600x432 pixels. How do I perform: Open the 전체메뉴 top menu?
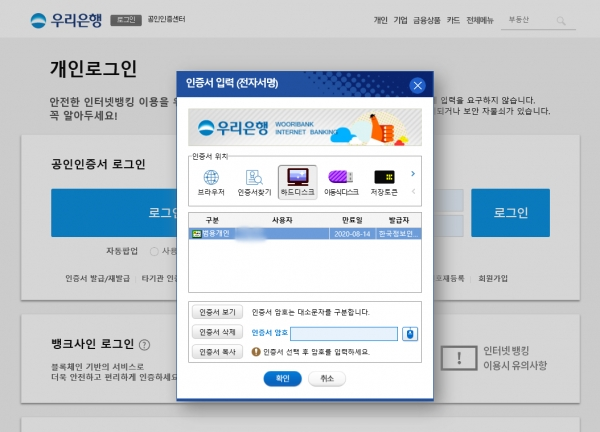(480, 20)
